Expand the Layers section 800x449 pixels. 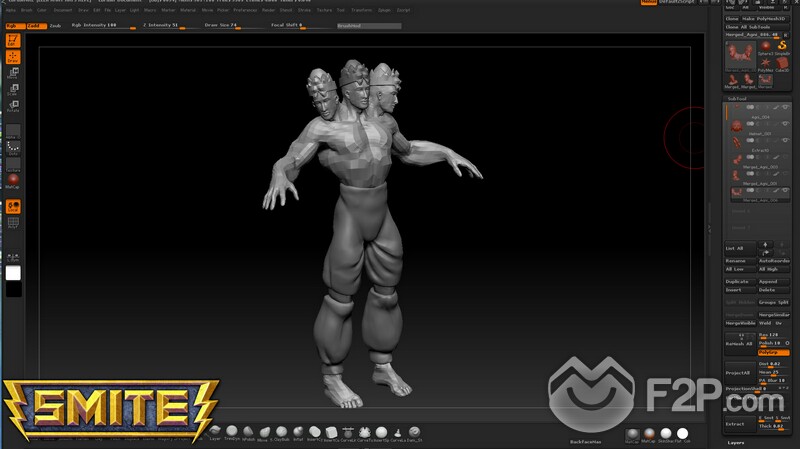pyautogui.click(x=736, y=442)
